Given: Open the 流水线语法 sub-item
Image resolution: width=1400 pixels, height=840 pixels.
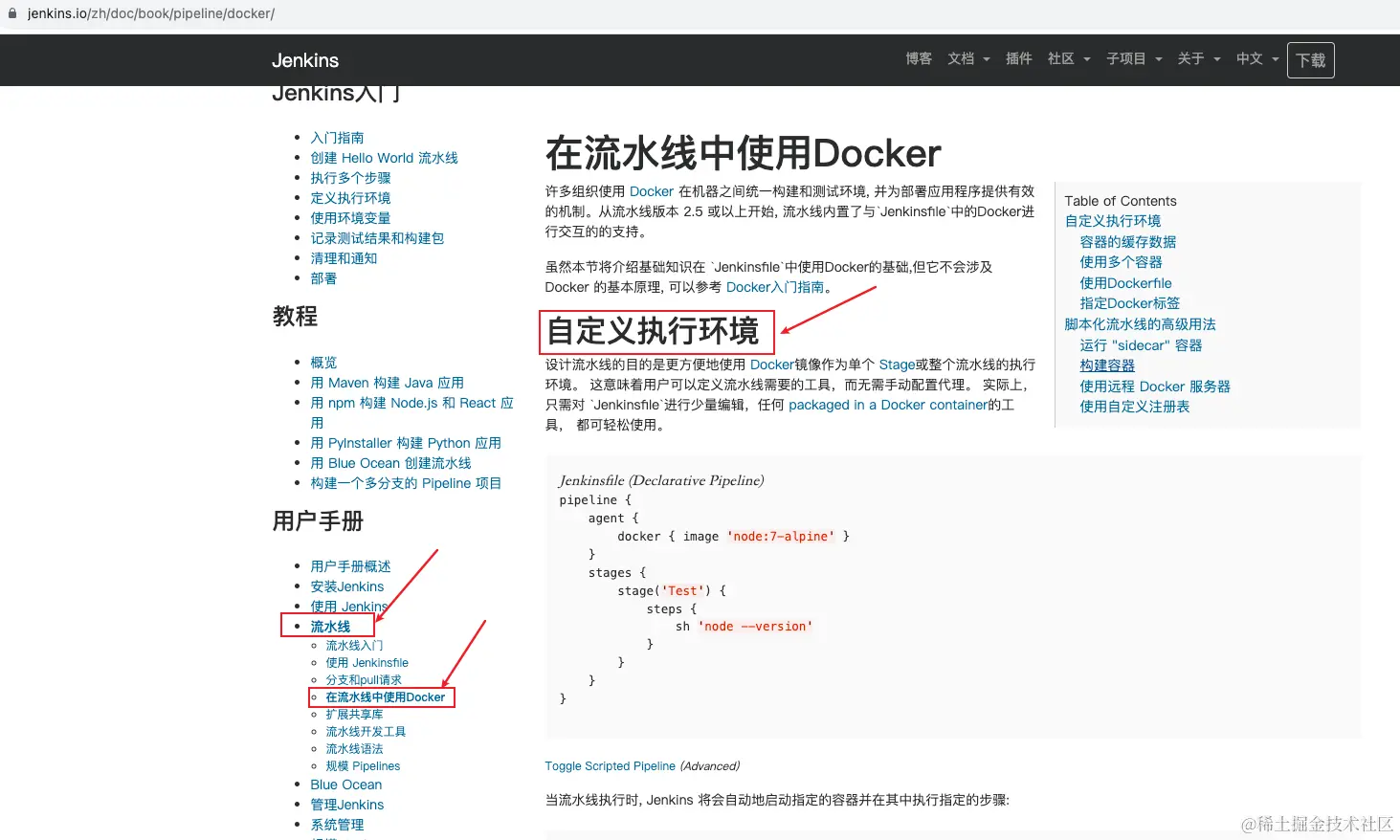Looking at the screenshot, I should pos(354,749).
